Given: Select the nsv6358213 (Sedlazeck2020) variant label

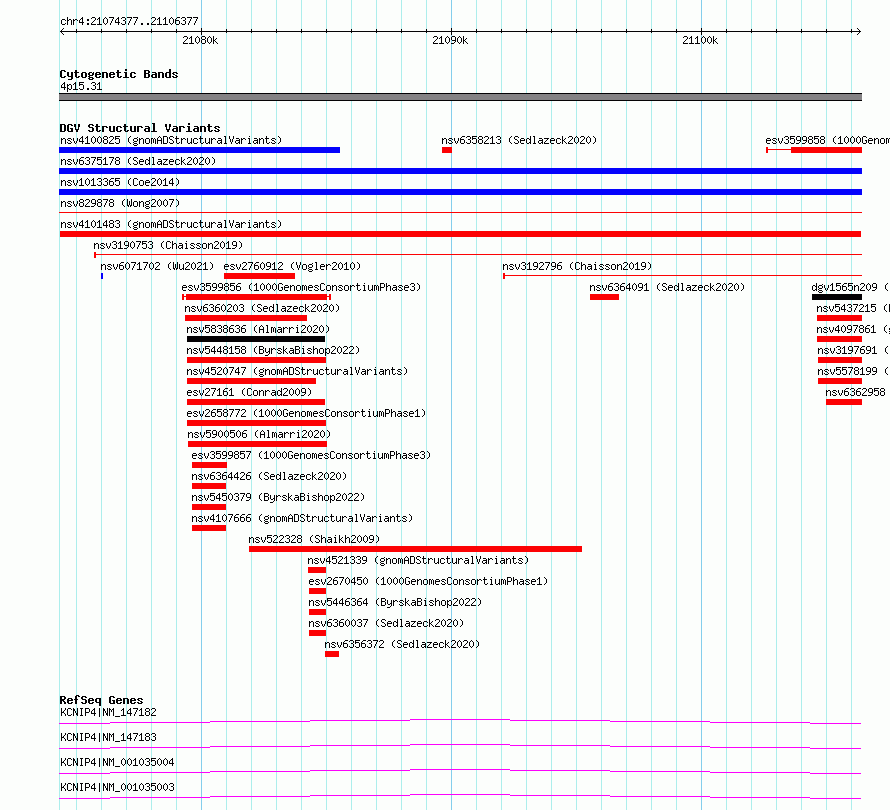Looking at the screenshot, I should tap(519, 140).
